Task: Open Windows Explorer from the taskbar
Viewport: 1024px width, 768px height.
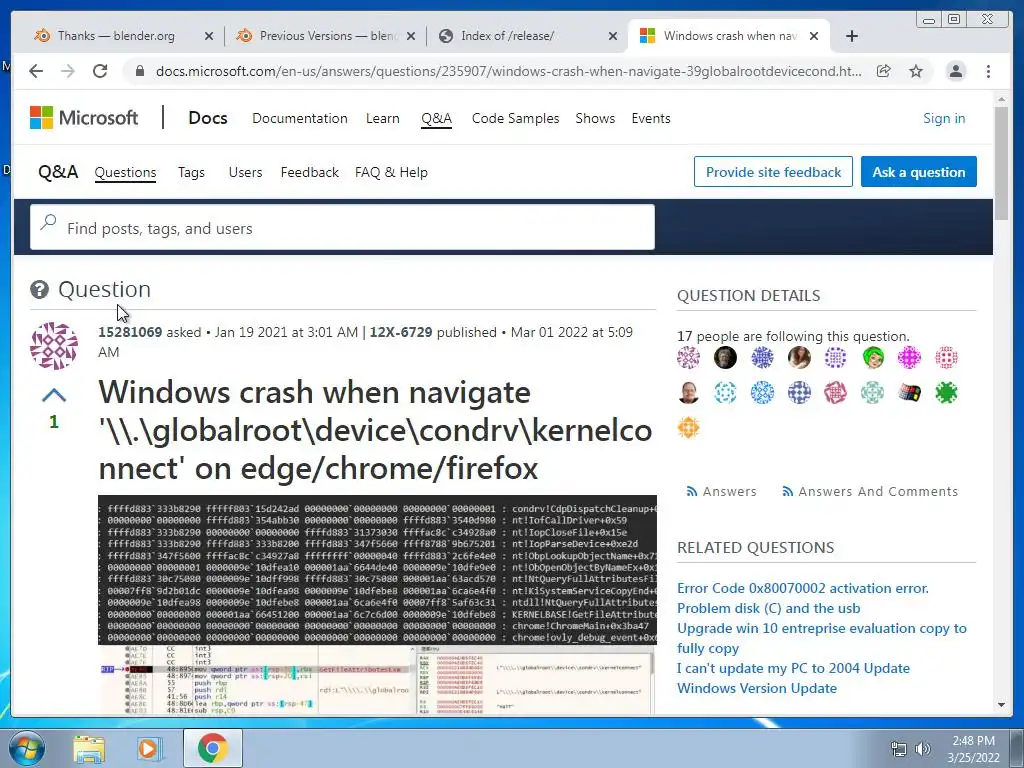Action: (x=88, y=748)
